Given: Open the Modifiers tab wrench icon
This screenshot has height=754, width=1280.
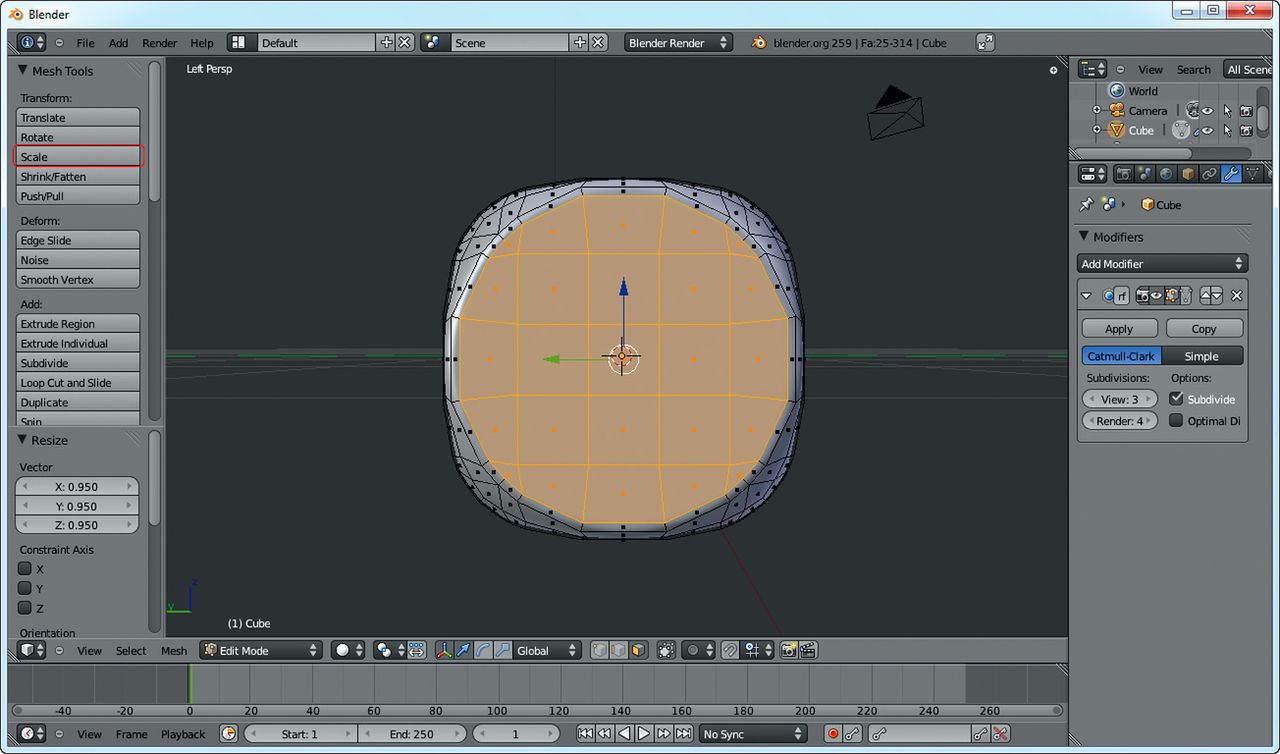Looking at the screenshot, I should point(1231,174).
